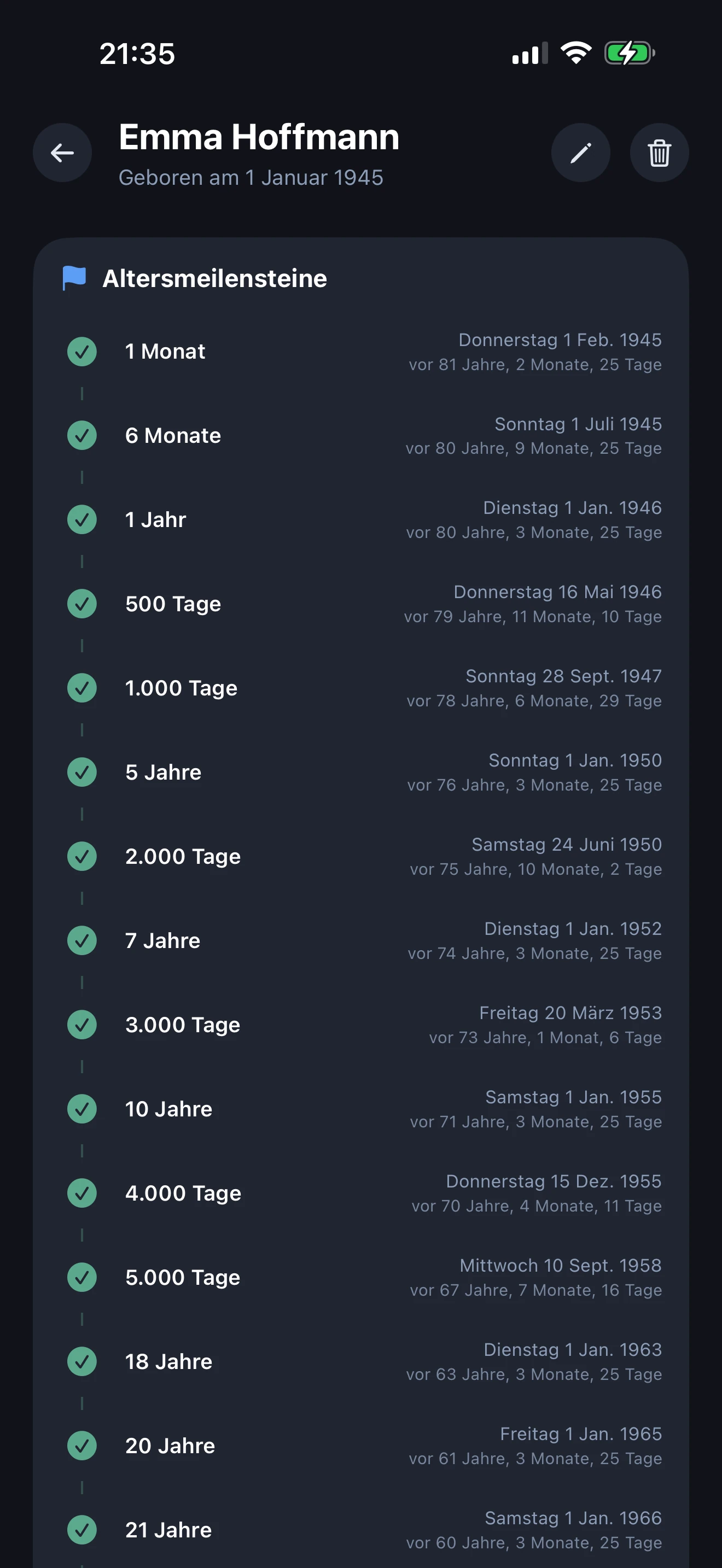Tap the date Samstag 24 Juni 1950
The width and height of the screenshot is (722, 1568).
(x=566, y=845)
